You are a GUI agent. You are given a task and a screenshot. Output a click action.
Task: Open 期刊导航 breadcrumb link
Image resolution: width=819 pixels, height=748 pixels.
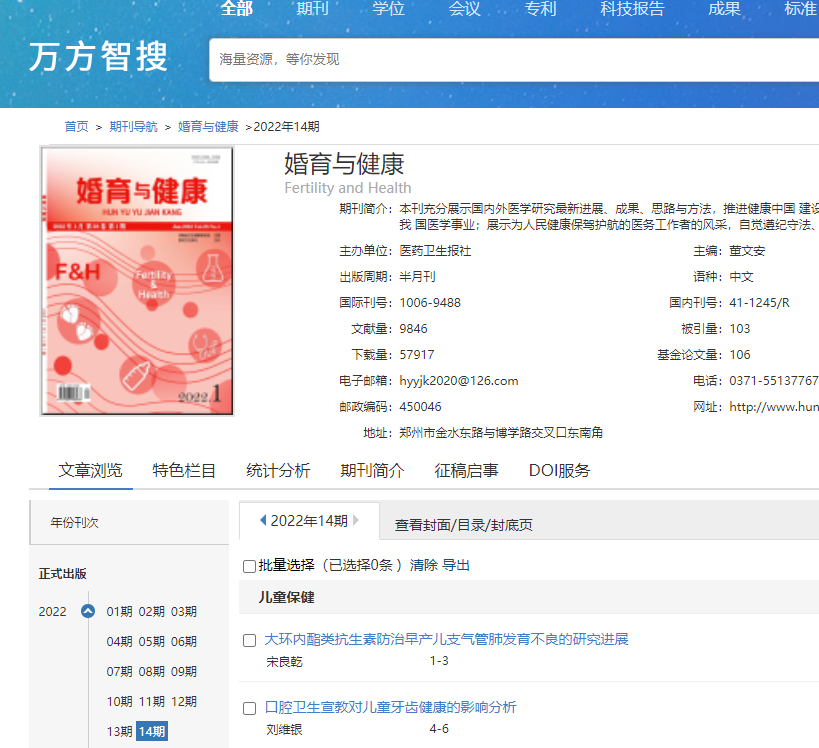pos(133,127)
